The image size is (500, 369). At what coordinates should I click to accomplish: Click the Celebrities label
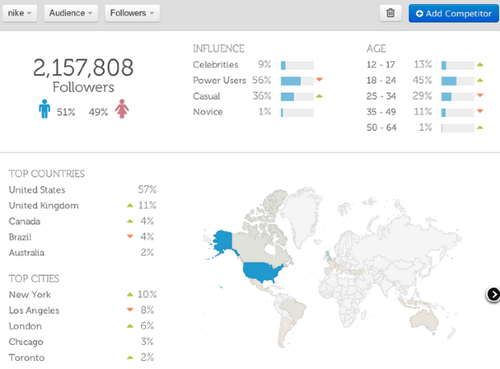pyautogui.click(x=215, y=65)
